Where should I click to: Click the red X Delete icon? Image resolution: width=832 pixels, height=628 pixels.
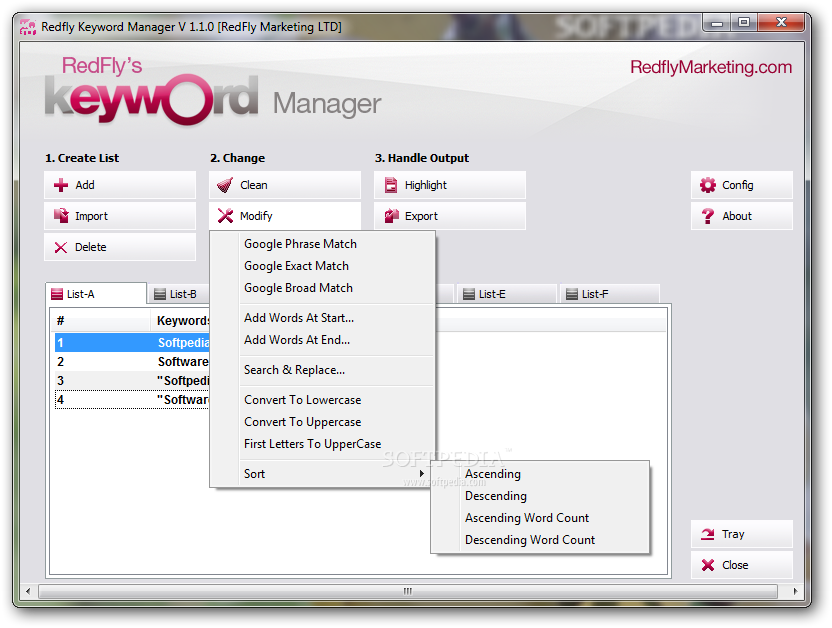pyautogui.click(x=61, y=247)
